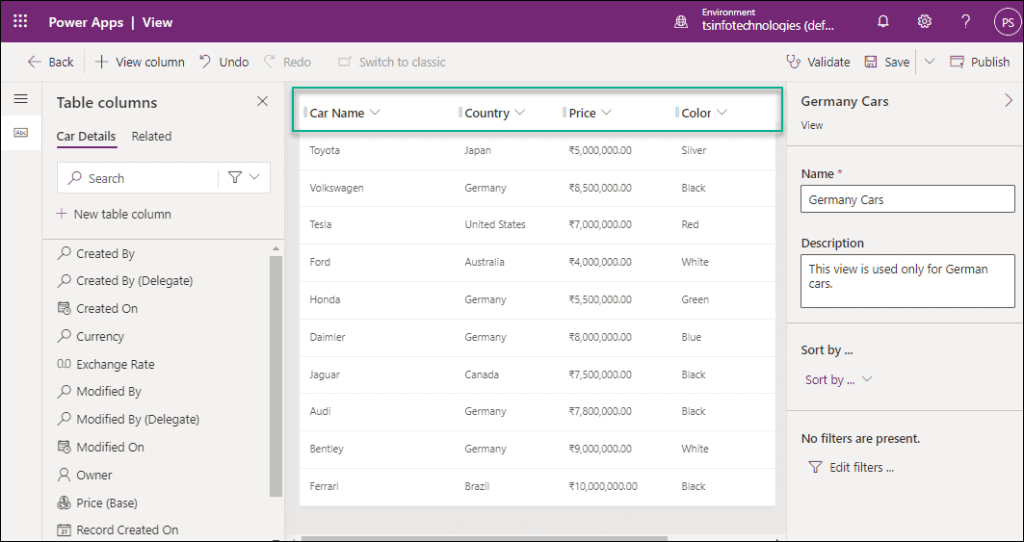Click the Toyota cell
Viewport: 1024px width, 542px height.
(325, 150)
